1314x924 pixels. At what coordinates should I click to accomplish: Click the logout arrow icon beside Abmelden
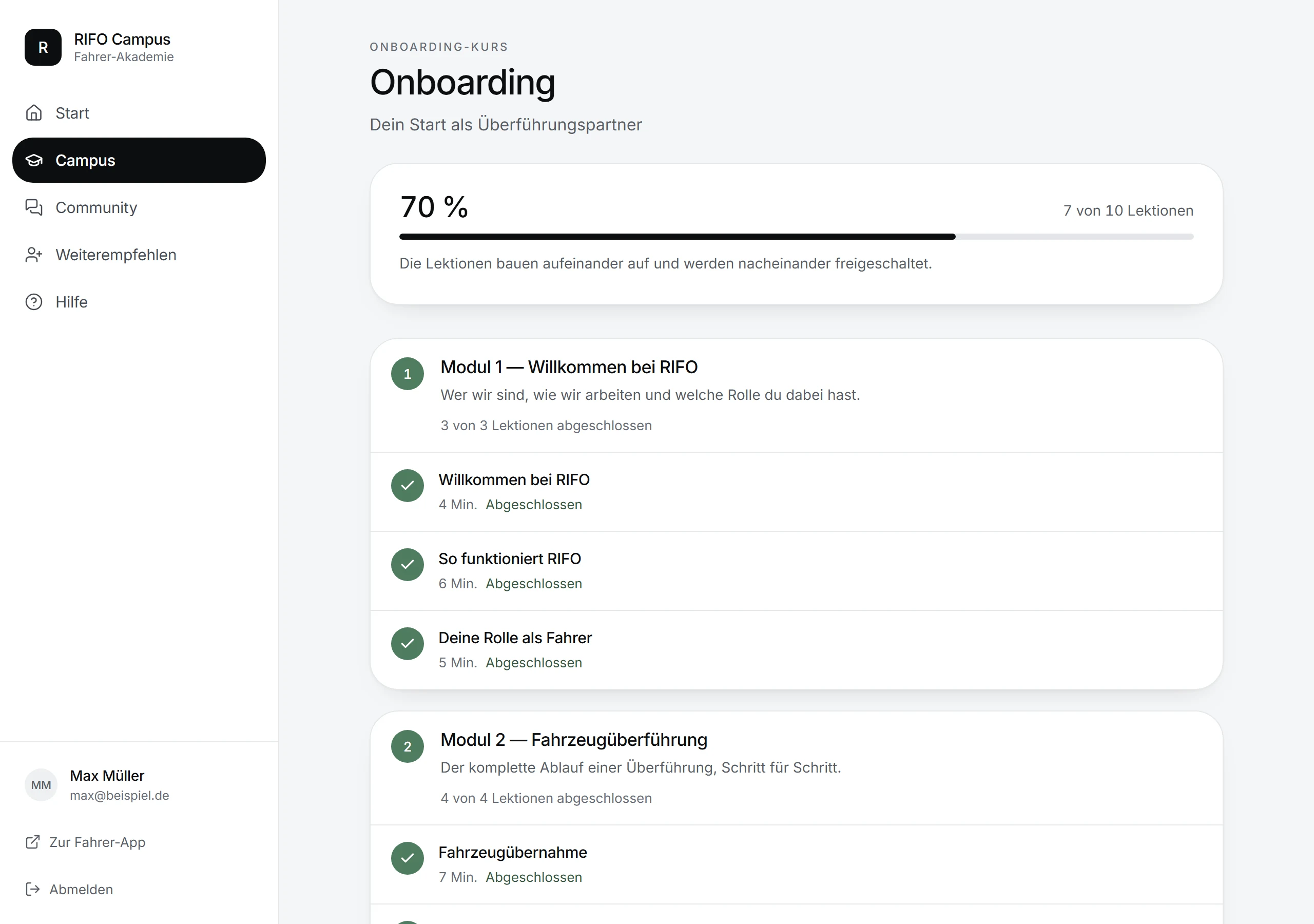[x=33, y=889]
